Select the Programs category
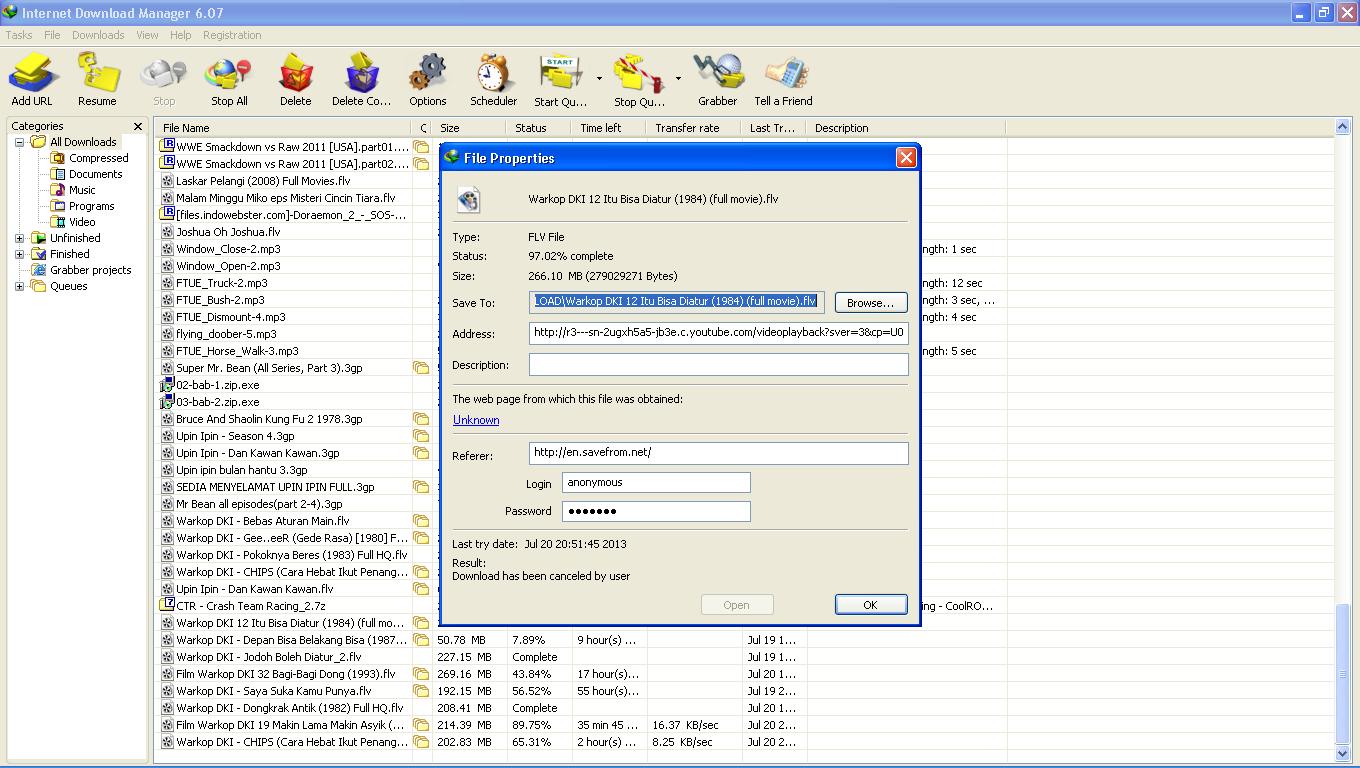This screenshot has width=1360, height=768. (91, 206)
